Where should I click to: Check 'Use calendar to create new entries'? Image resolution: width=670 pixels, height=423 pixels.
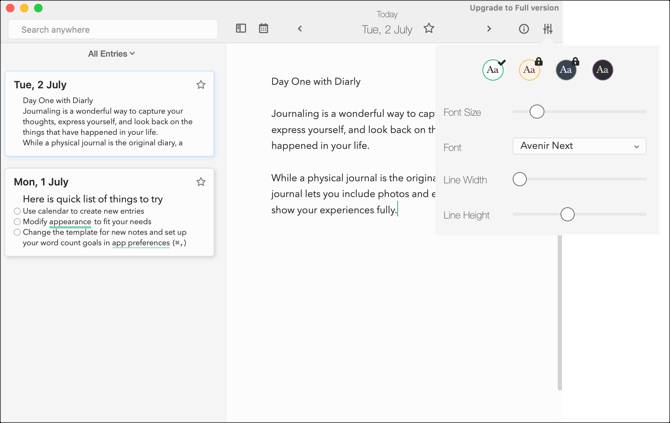17,211
